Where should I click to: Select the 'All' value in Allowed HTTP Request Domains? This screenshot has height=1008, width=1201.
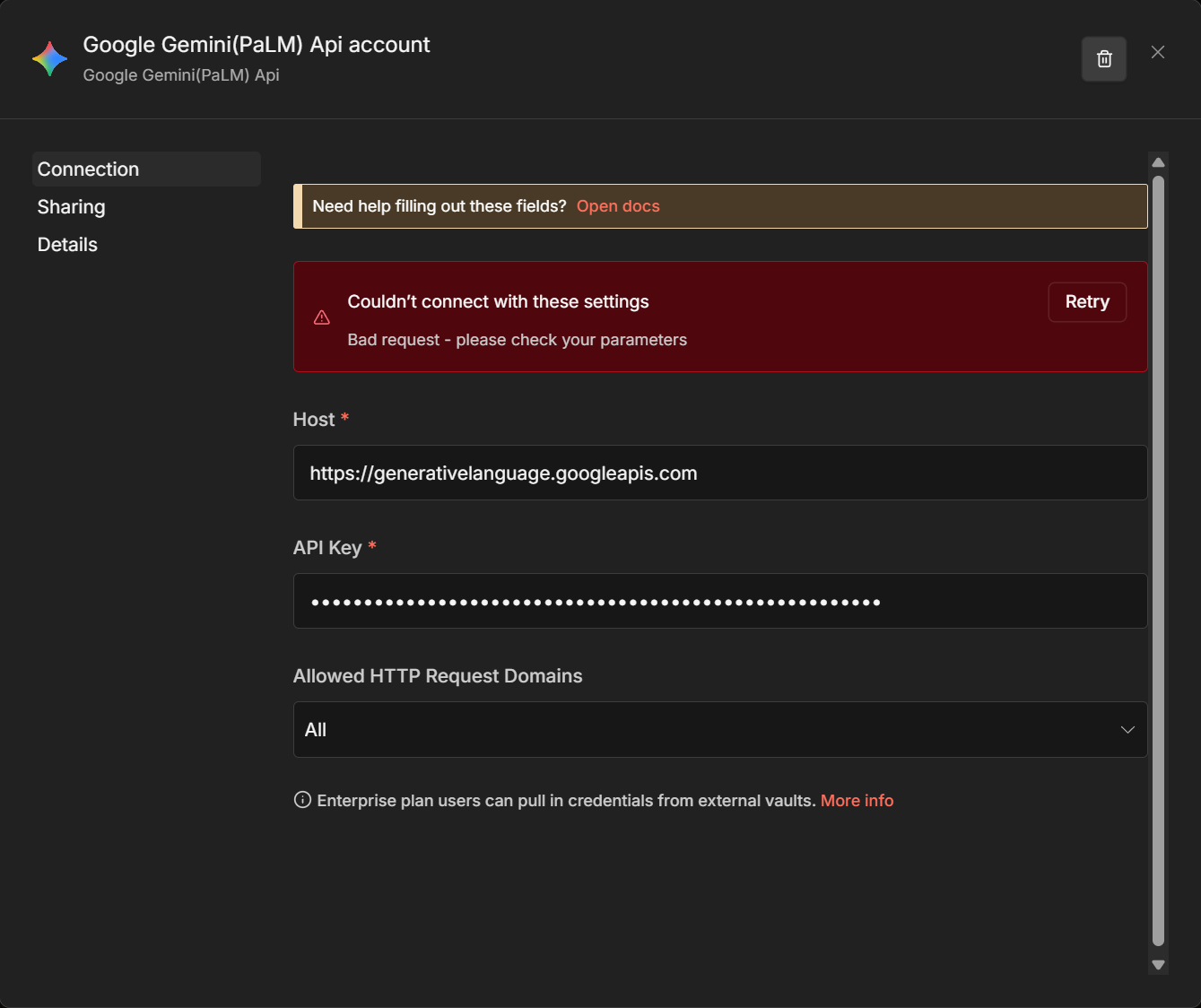(x=316, y=730)
